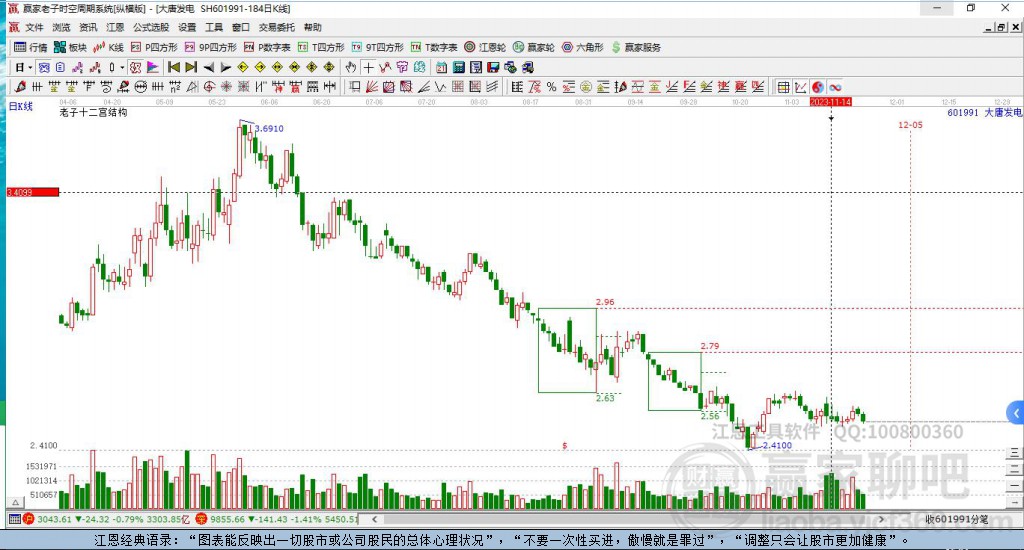Click the circle target cycle icon

(x=210, y=87)
